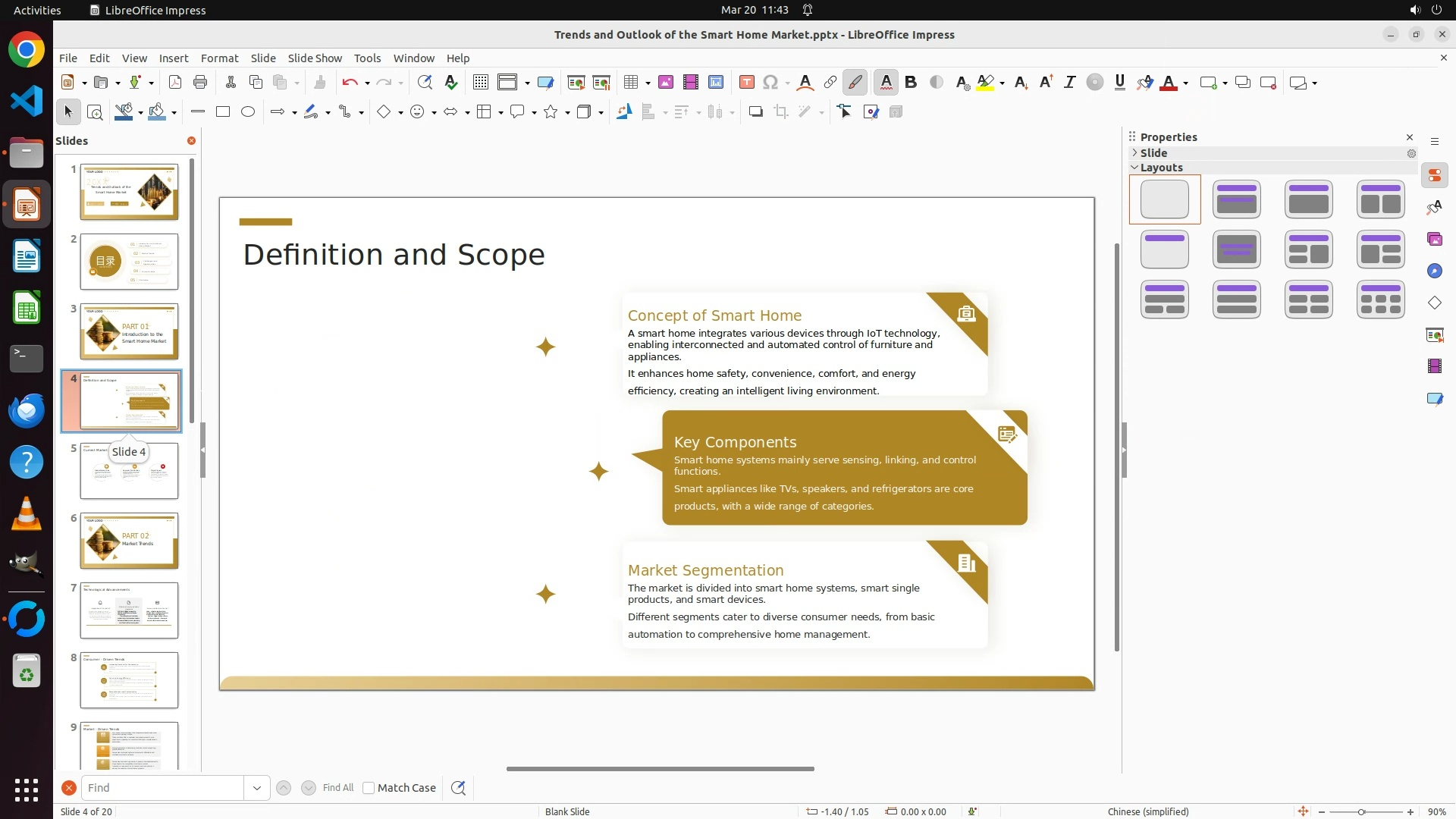This screenshot has width=1456, height=819.
Task: Select the slide 6 thumbnail
Action: pos(129,541)
